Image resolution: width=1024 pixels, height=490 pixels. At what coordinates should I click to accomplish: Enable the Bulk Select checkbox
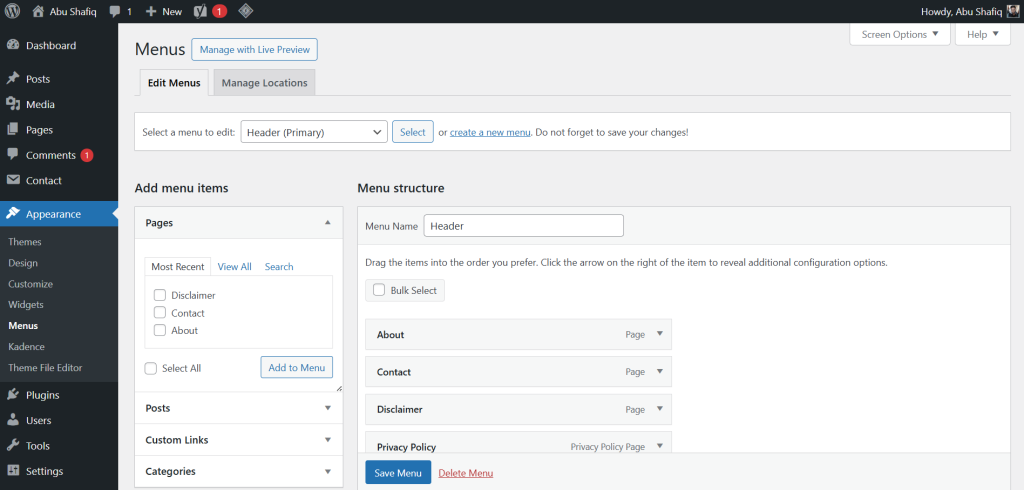(x=379, y=290)
